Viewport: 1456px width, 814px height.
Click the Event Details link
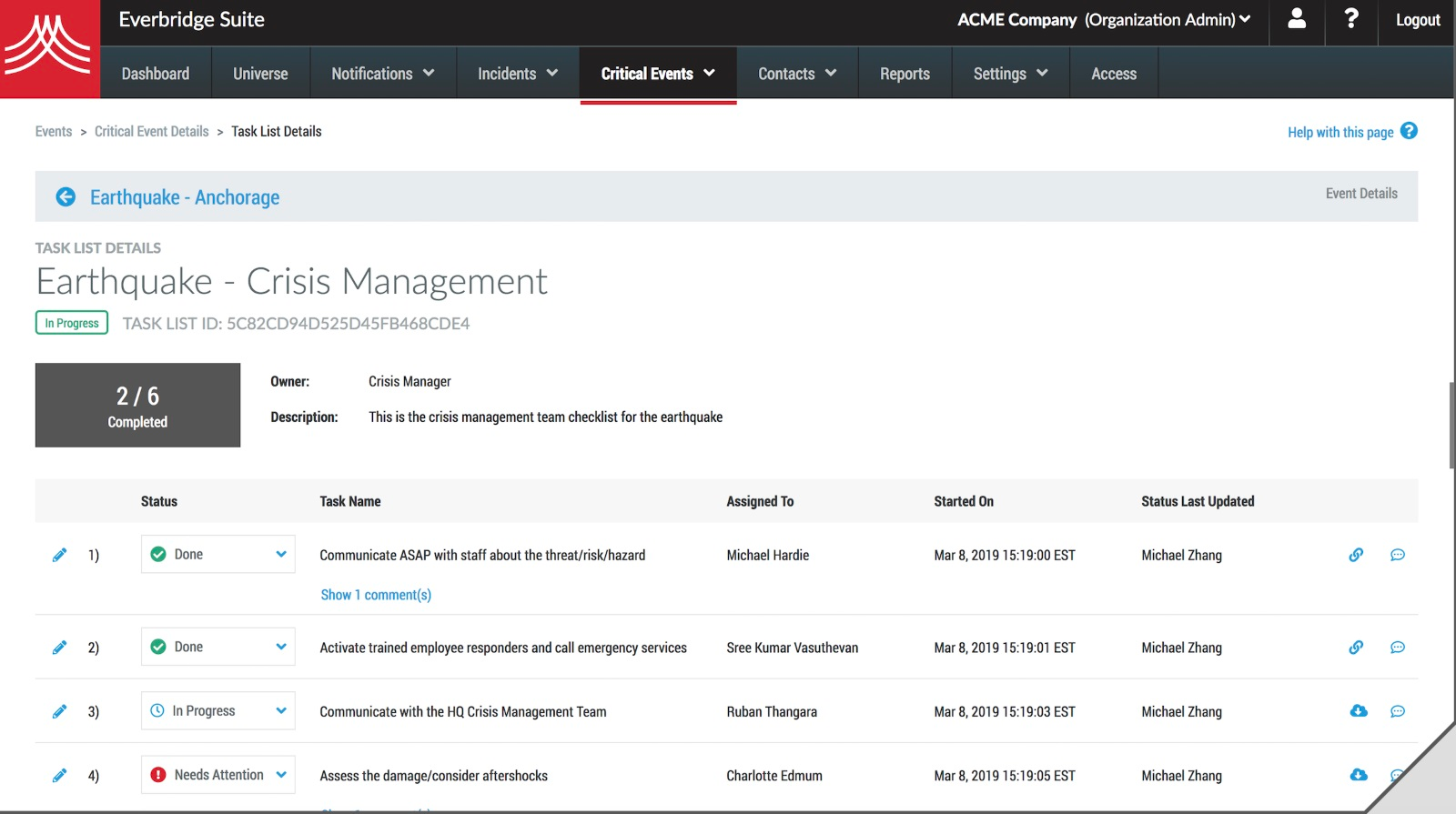(1360, 194)
